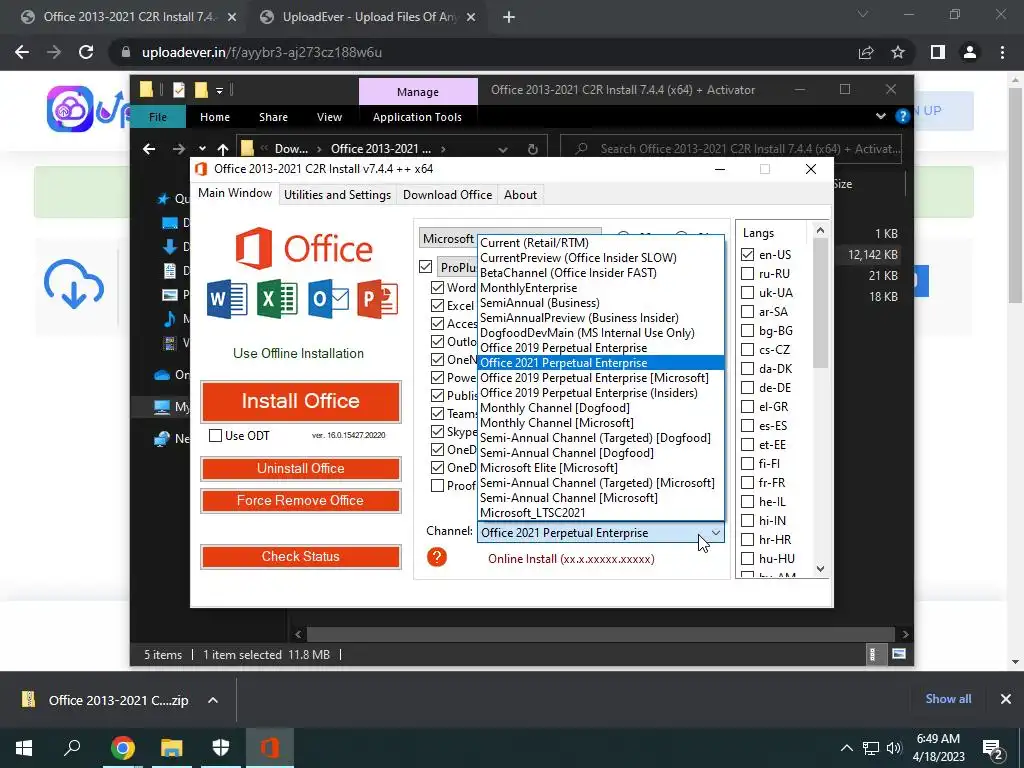Click the Chrome address bar URL

[262, 52]
